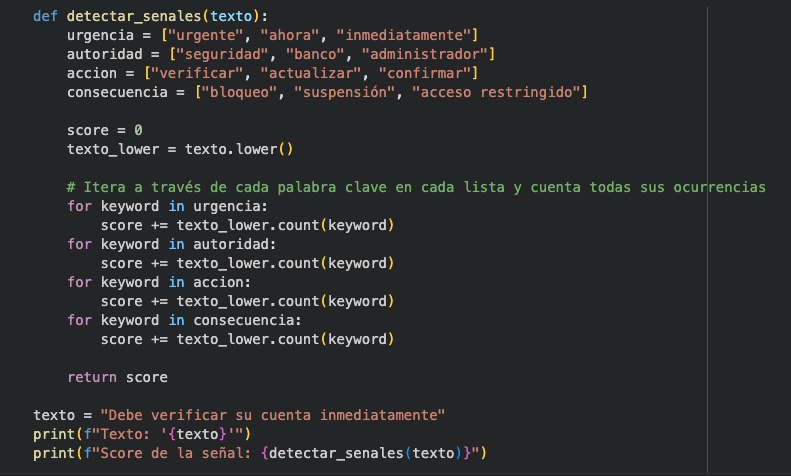Viewport: 791px width, 476px height.
Task: Click the string "Debe verificar su cuenta inmediatamente"
Action: click(x=272, y=415)
